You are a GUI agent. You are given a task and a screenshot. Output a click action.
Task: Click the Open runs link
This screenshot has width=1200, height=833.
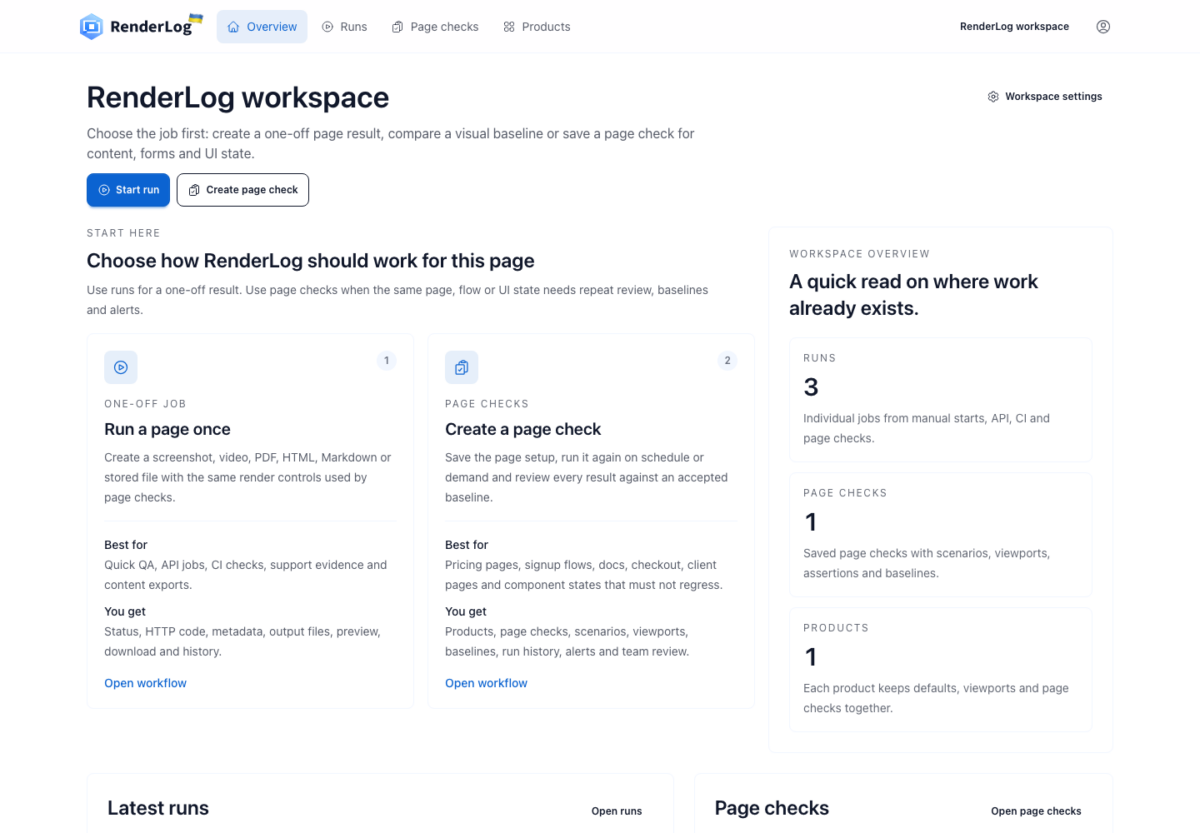point(617,811)
